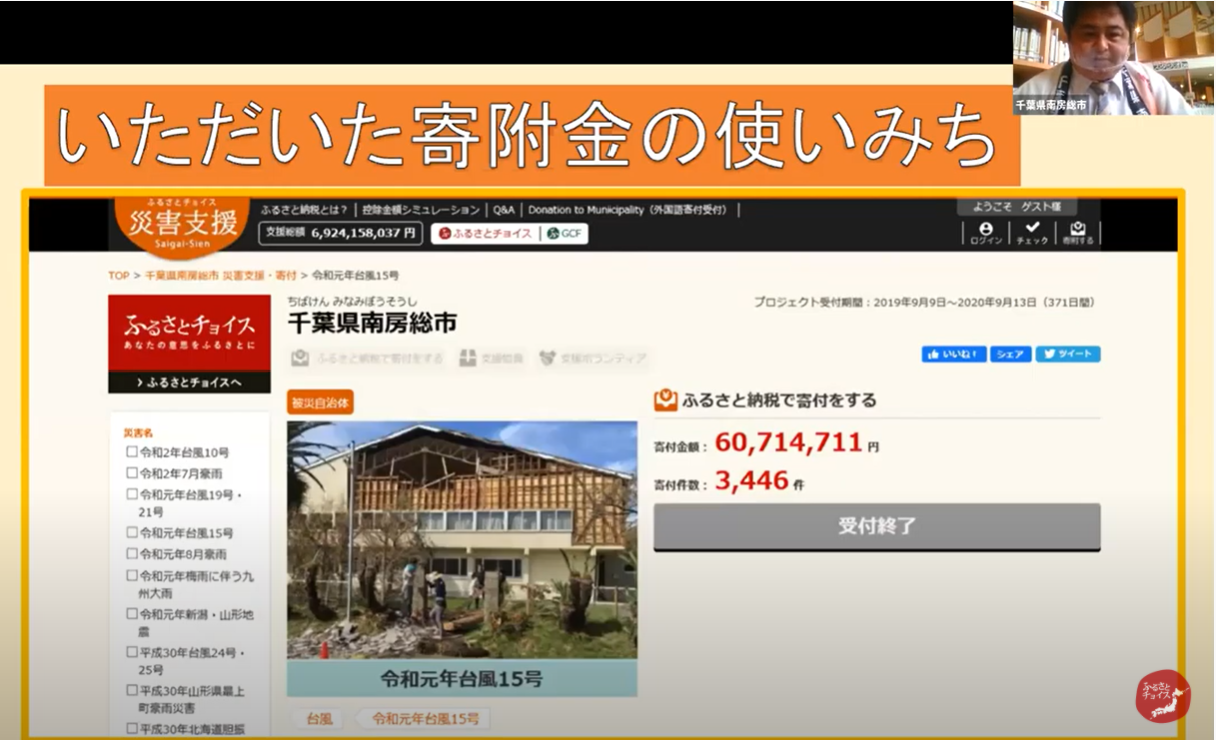This screenshot has width=1216, height=740.
Task: Expand the ふるさとチョイスへ chevron link
Action: [x=189, y=382]
